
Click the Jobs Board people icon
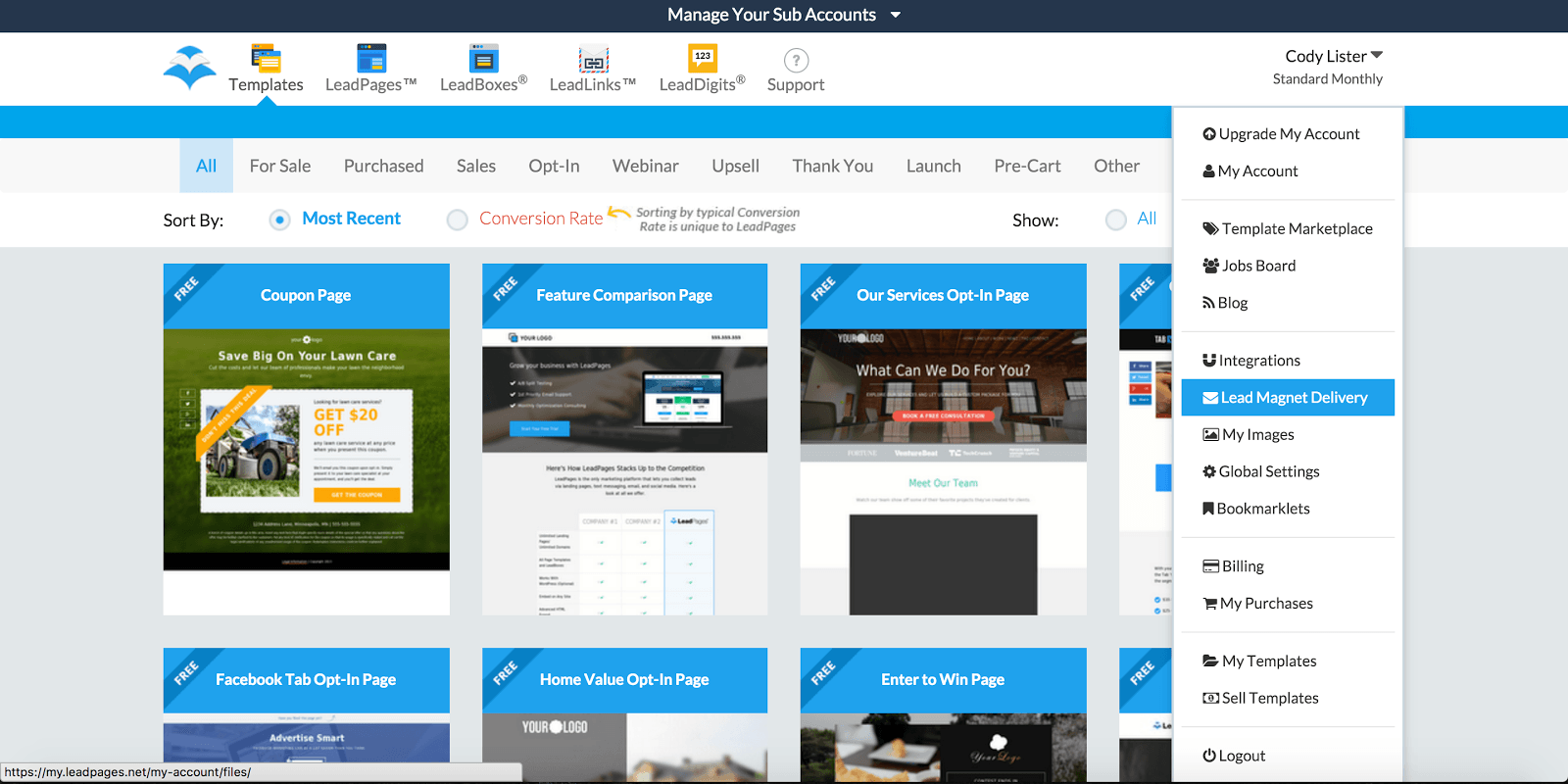[x=1210, y=266]
